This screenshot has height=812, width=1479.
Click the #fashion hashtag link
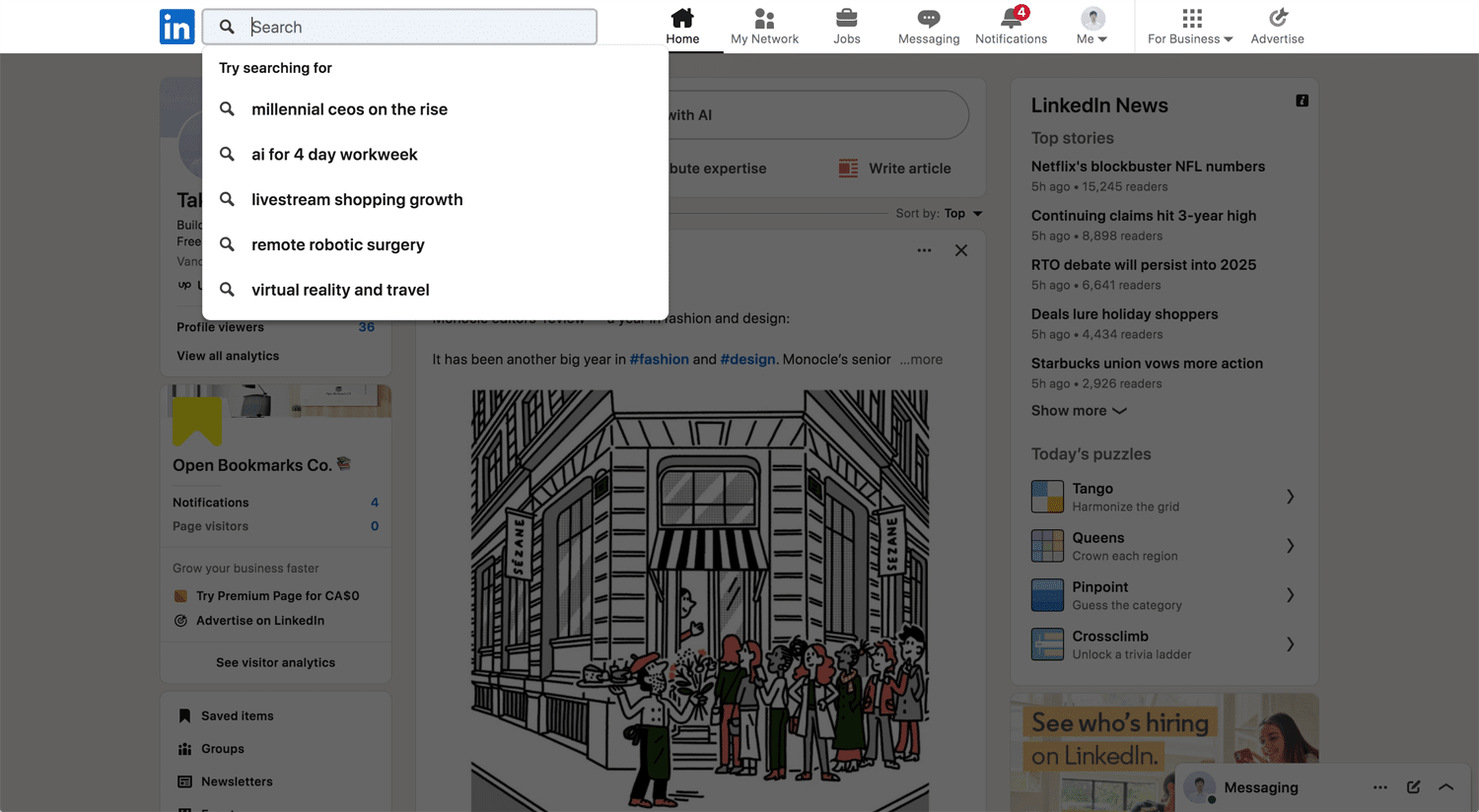pyautogui.click(x=659, y=360)
